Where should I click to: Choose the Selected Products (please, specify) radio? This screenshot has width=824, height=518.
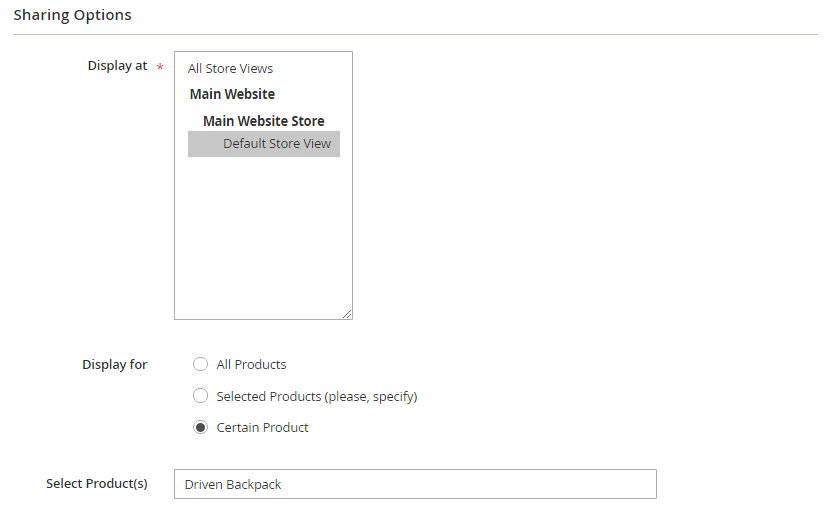pos(200,396)
